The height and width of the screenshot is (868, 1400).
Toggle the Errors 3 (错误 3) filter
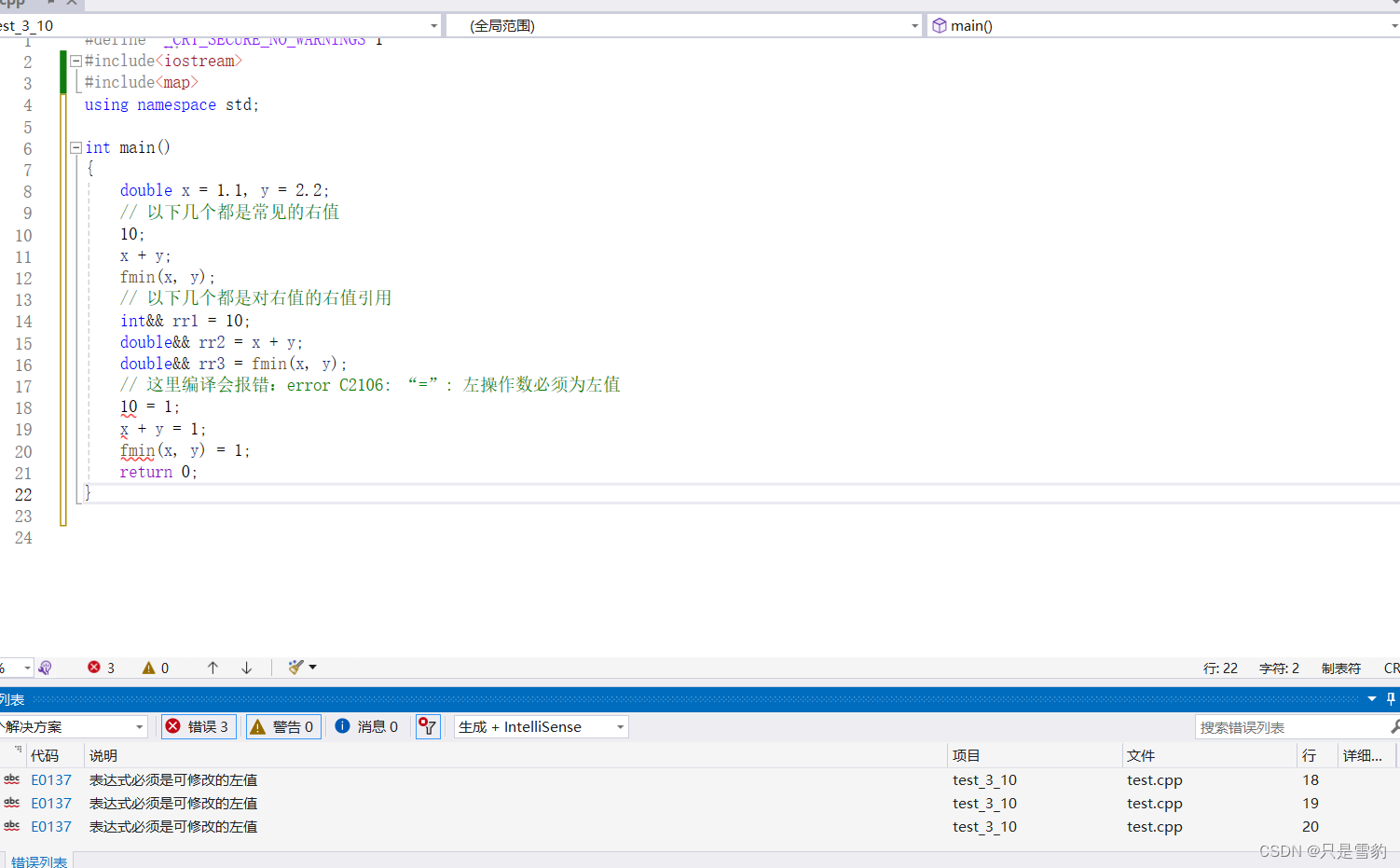(199, 726)
